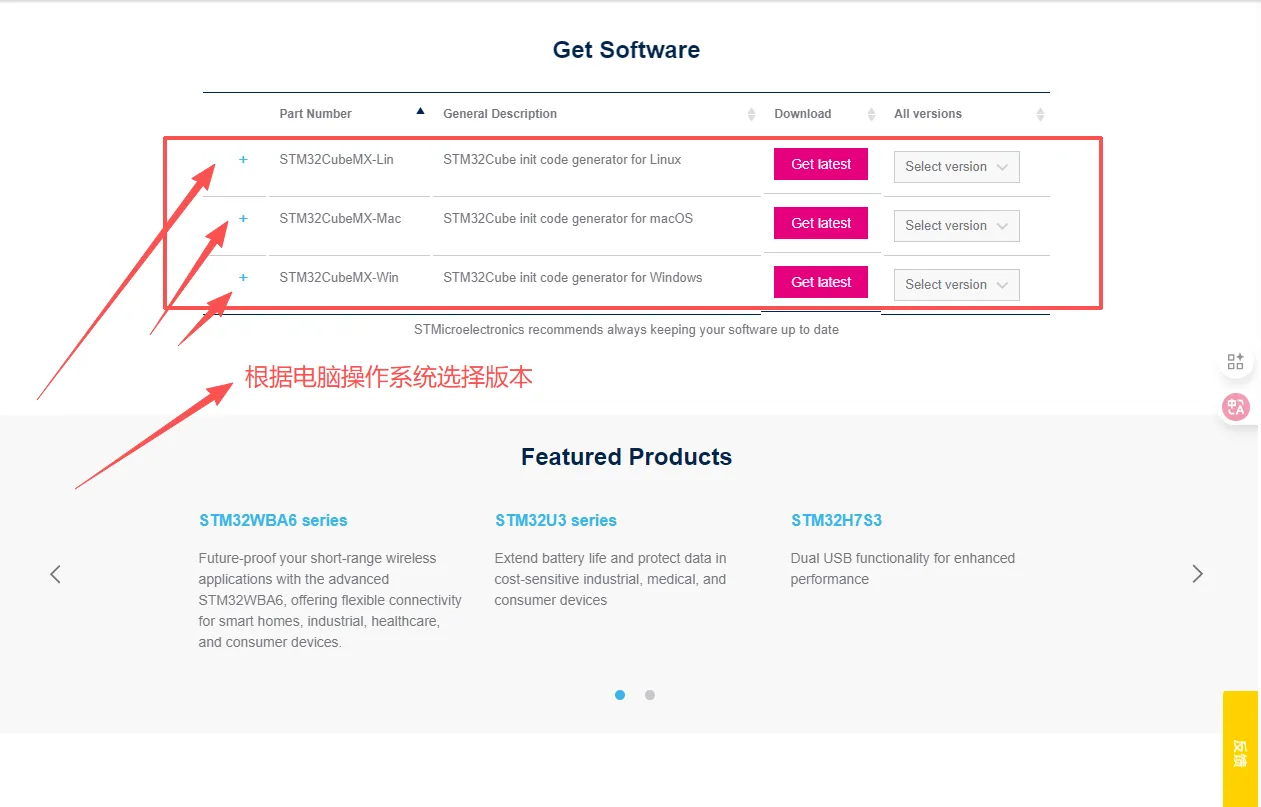Toggle sorting on General Description column
The height and width of the screenshot is (807, 1261).
(751, 113)
